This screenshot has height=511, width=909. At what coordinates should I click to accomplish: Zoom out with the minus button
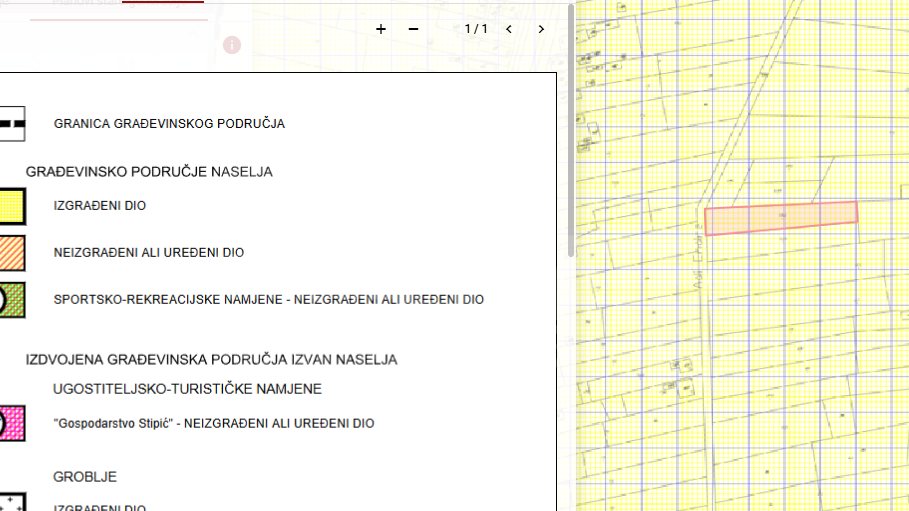[413, 29]
